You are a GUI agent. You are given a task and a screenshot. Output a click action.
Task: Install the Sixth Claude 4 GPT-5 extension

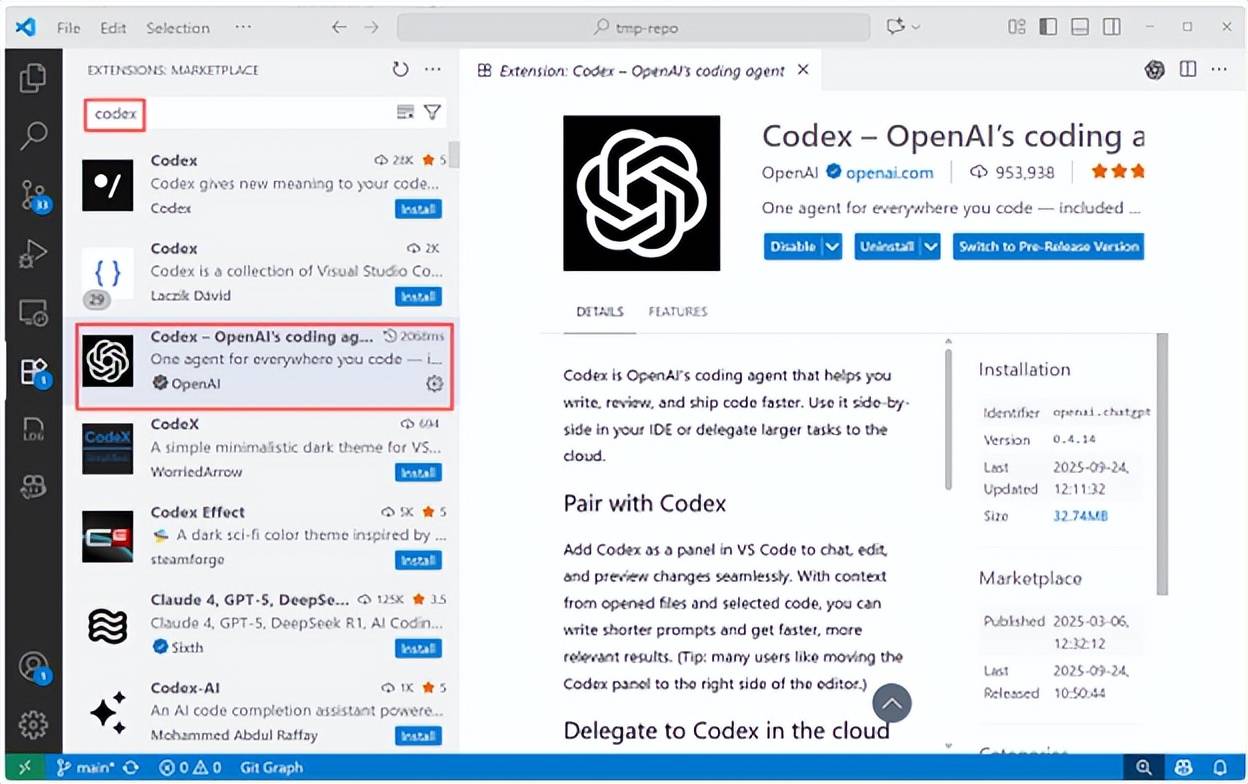coord(418,648)
